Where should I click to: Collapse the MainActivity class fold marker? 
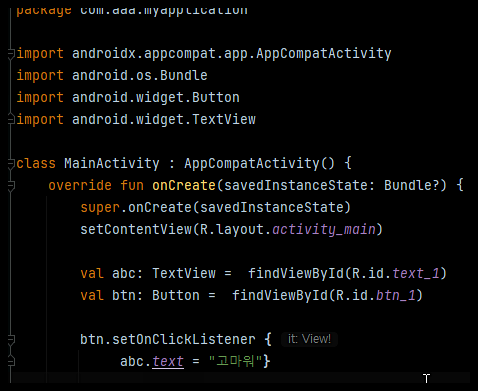point(11,164)
